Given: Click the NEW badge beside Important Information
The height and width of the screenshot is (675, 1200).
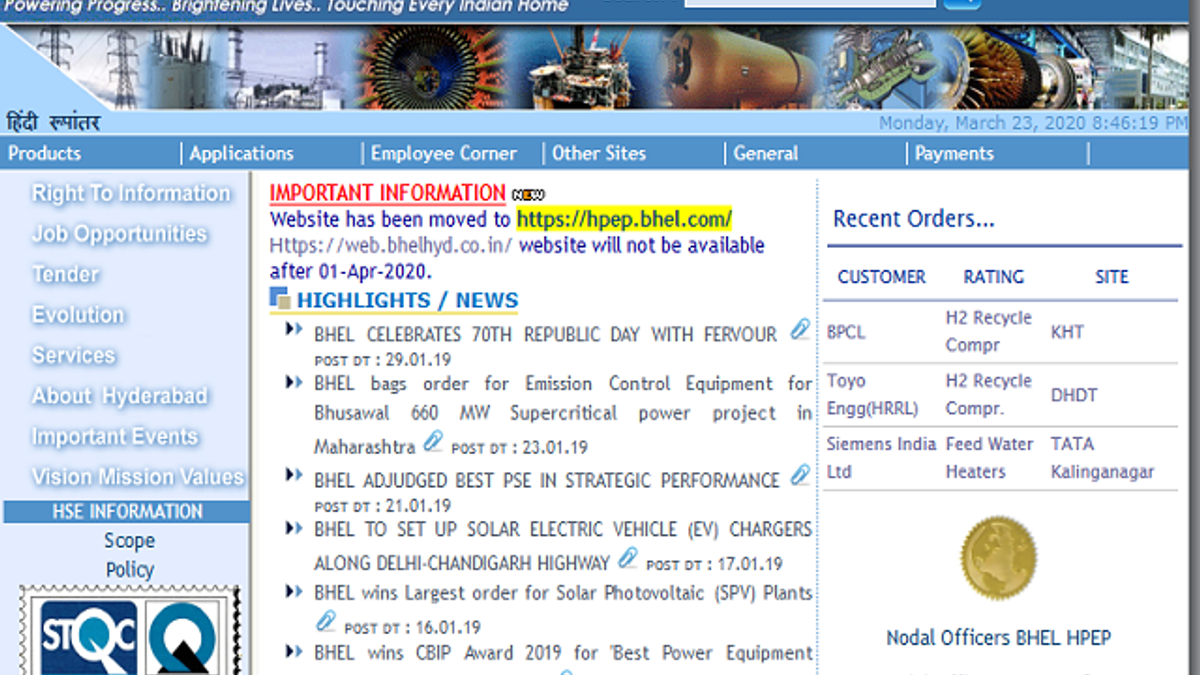Looking at the screenshot, I should [528, 194].
